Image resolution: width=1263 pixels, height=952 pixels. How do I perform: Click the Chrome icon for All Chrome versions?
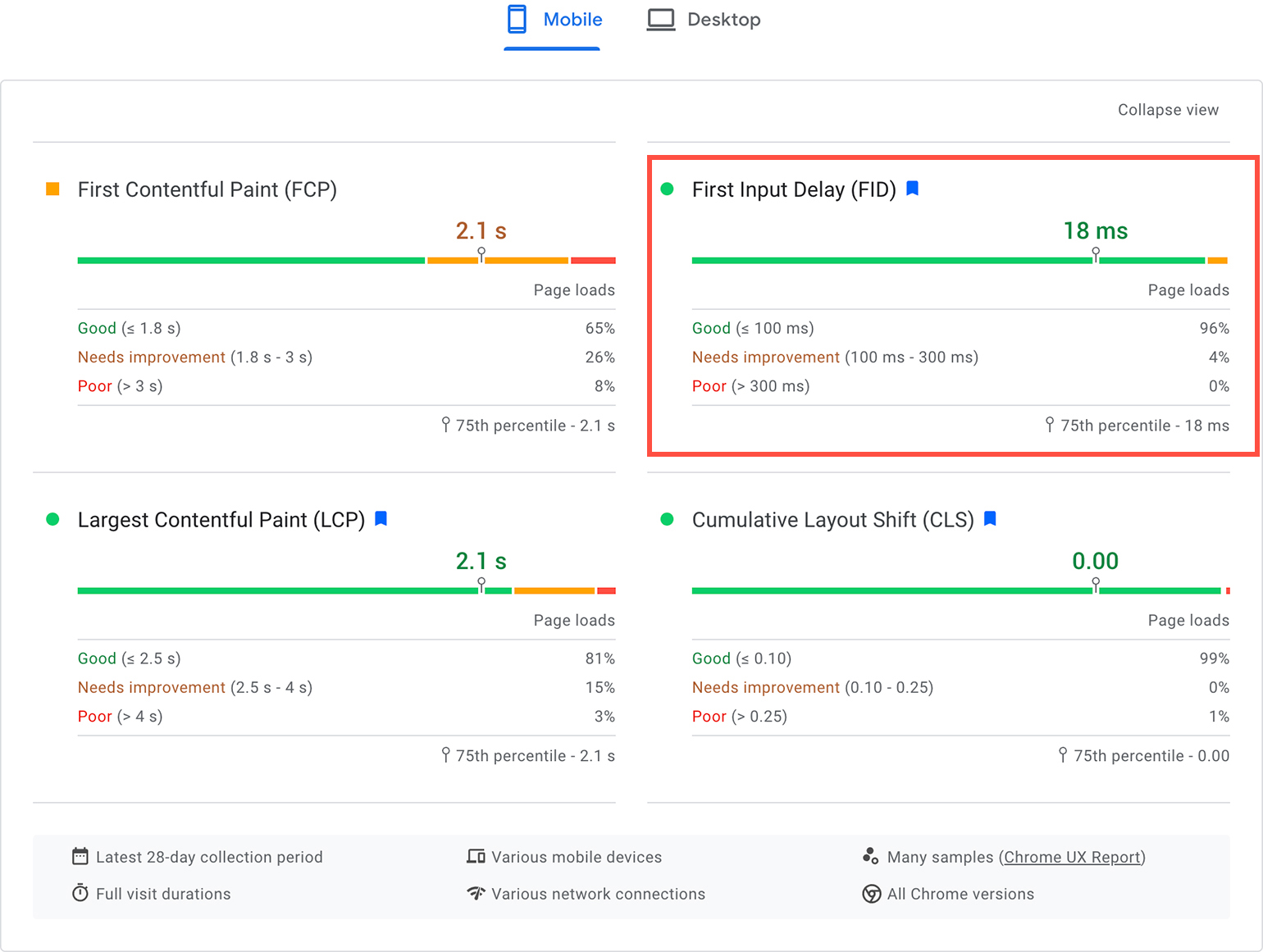click(x=871, y=894)
